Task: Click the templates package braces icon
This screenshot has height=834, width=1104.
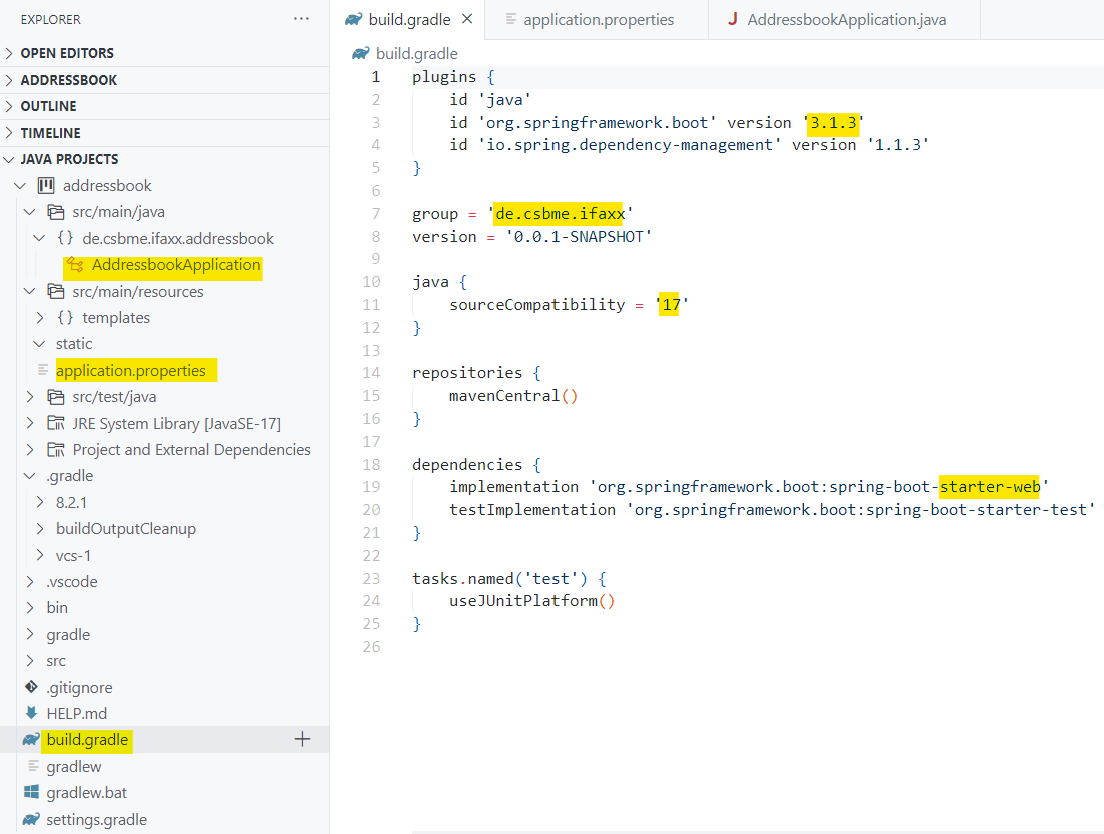Action: pos(65,317)
